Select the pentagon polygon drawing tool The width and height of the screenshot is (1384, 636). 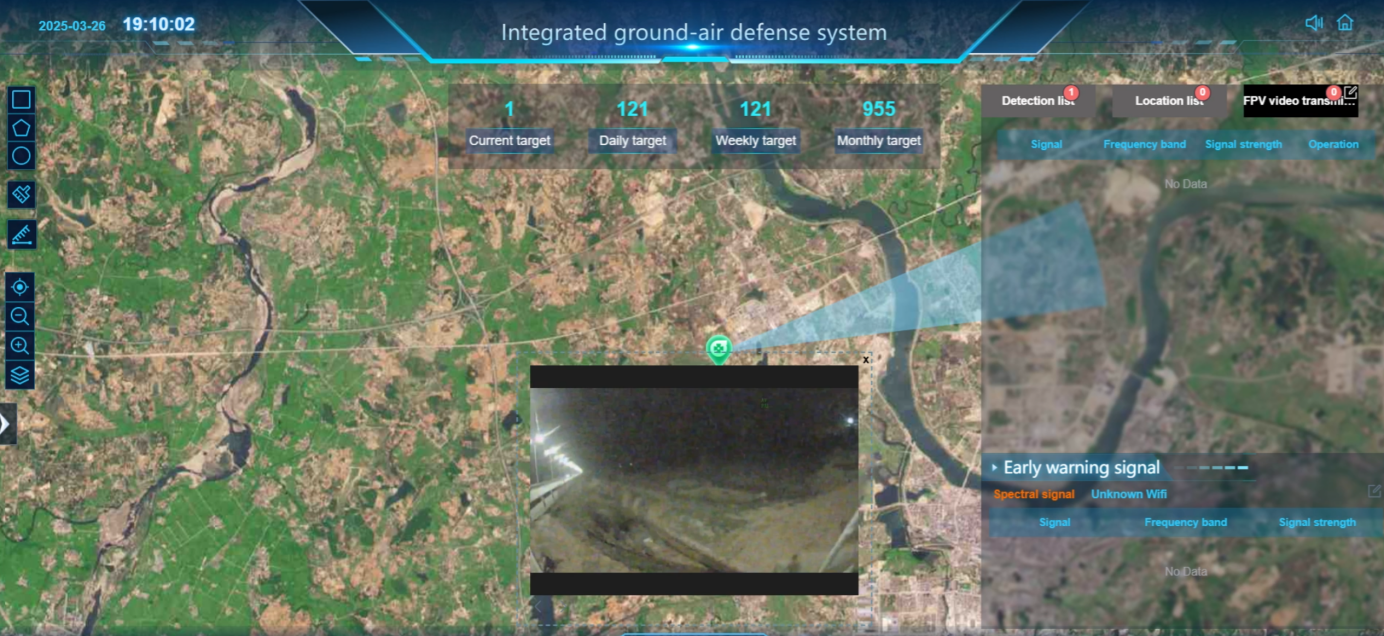pyautogui.click(x=21, y=128)
